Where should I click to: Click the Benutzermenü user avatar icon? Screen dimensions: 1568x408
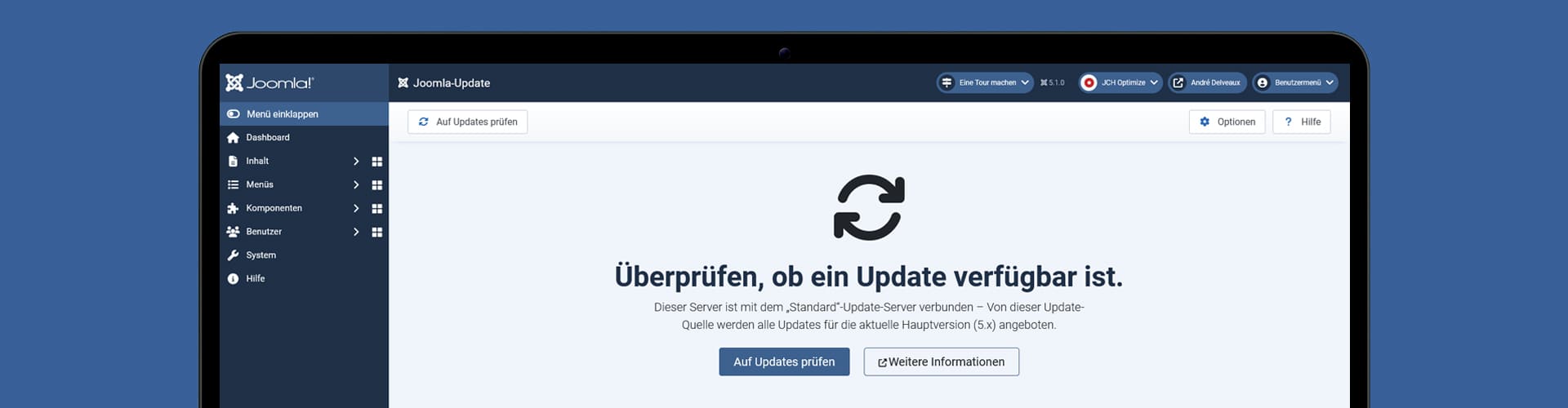(1263, 82)
